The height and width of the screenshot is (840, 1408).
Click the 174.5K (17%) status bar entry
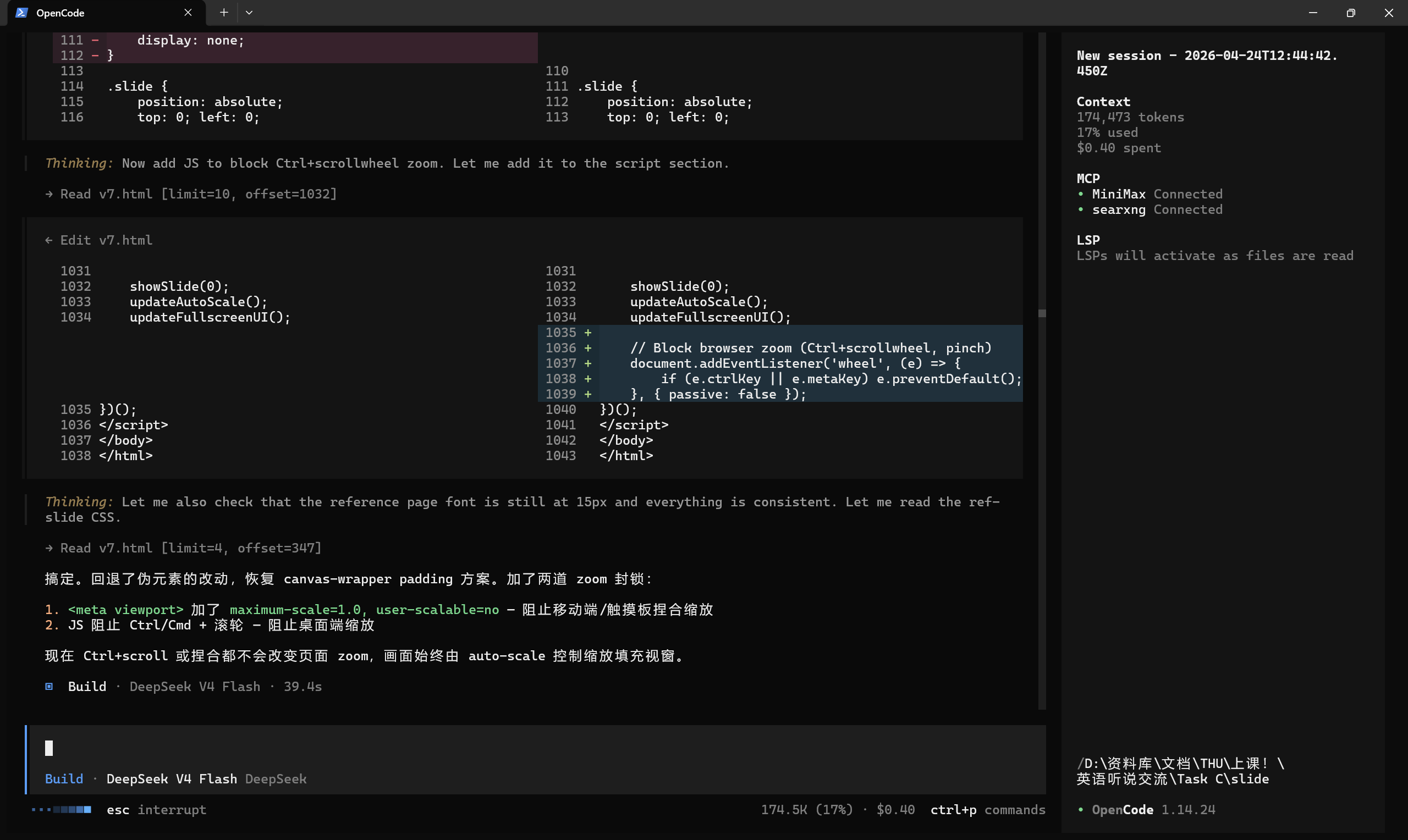806,810
